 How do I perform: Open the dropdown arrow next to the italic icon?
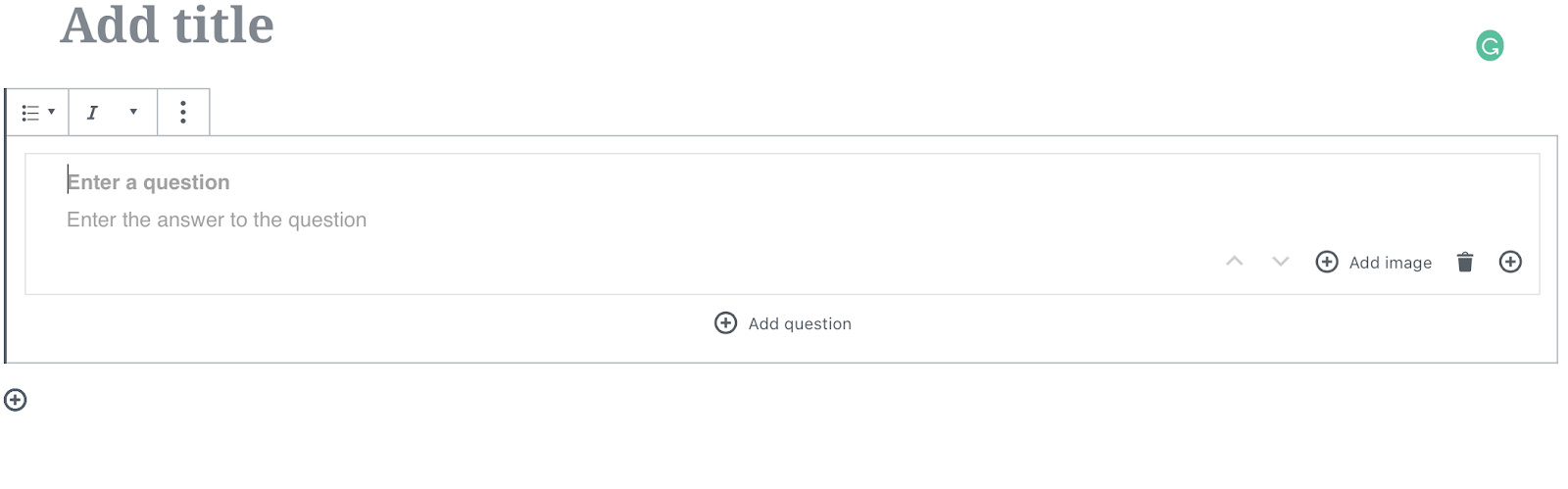(133, 112)
